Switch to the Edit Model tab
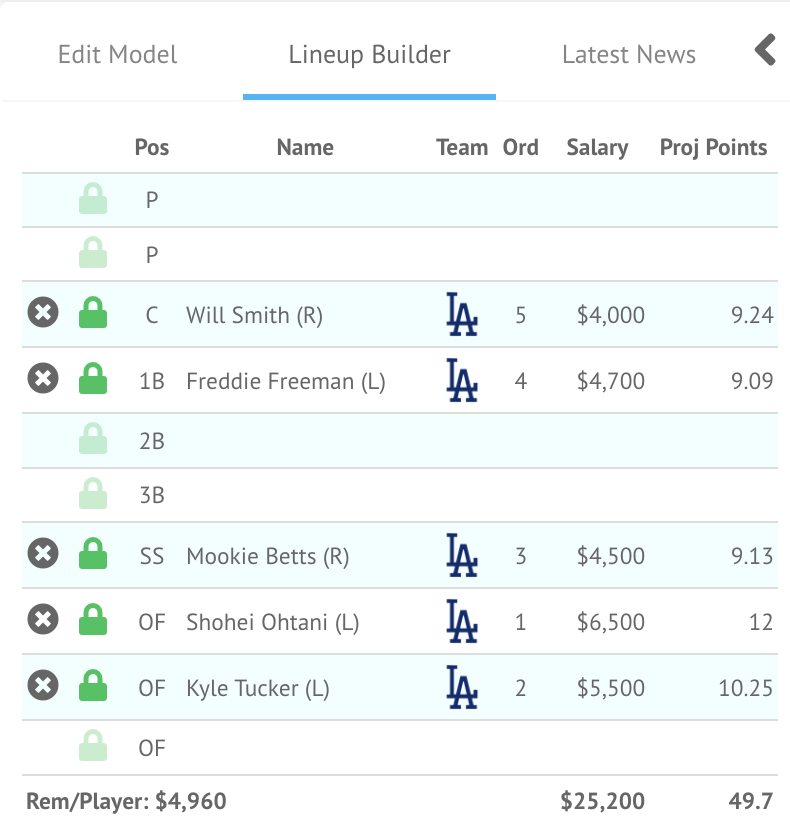 [117, 54]
